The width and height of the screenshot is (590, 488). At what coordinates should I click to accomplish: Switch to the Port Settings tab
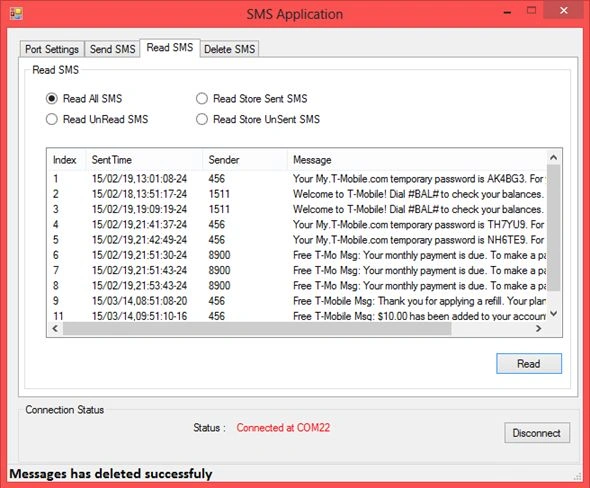pyautogui.click(x=52, y=49)
